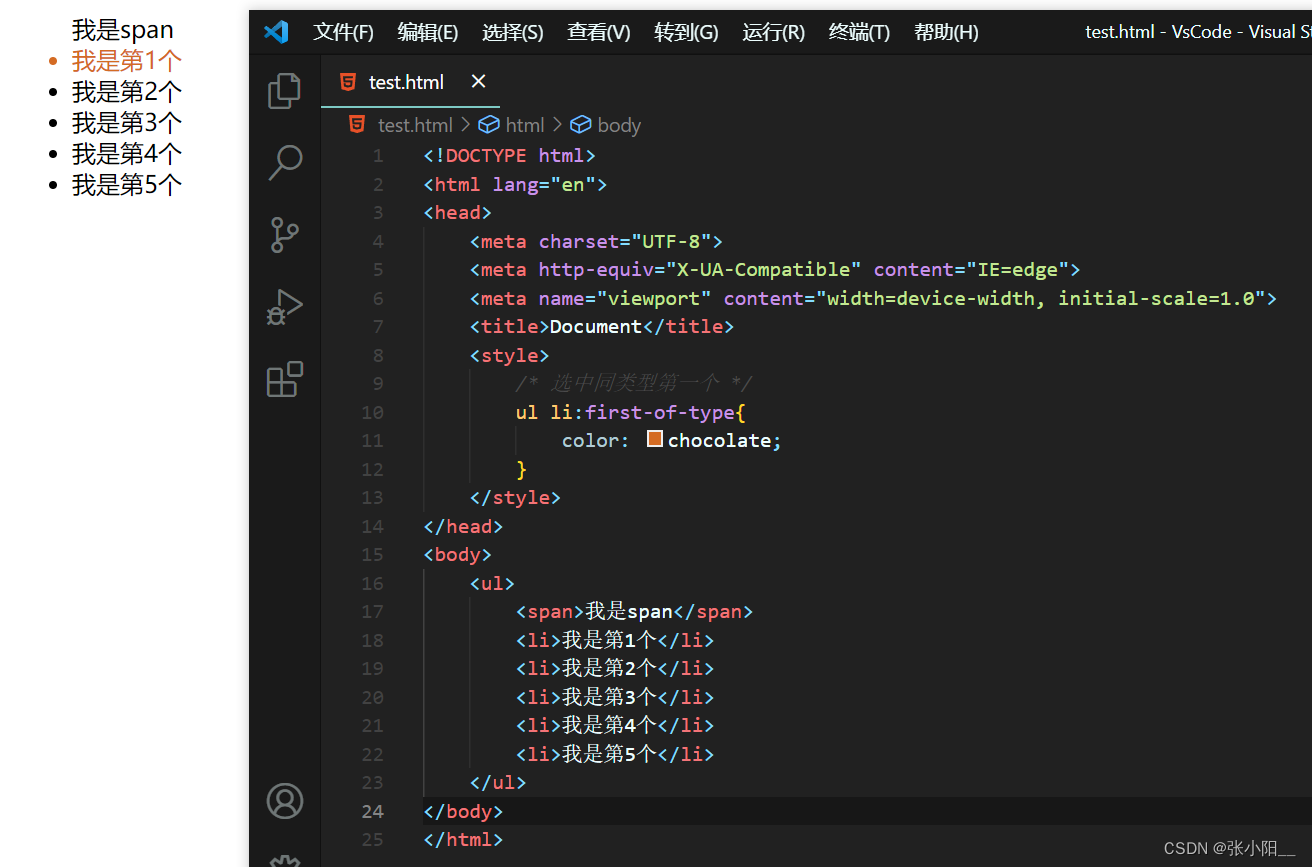Image resolution: width=1312 pixels, height=867 pixels.
Task: Open the 文件(F) menu
Action: (x=343, y=32)
